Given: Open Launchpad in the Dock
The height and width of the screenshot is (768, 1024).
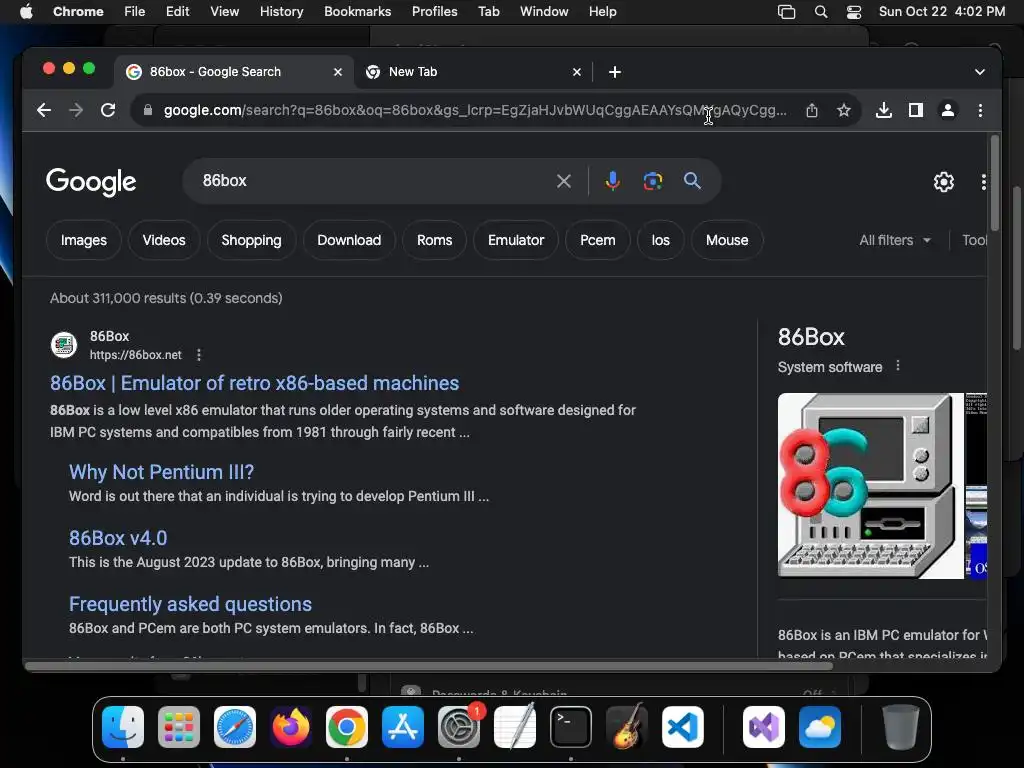Looking at the screenshot, I should pyautogui.click(x=179, y=727).
